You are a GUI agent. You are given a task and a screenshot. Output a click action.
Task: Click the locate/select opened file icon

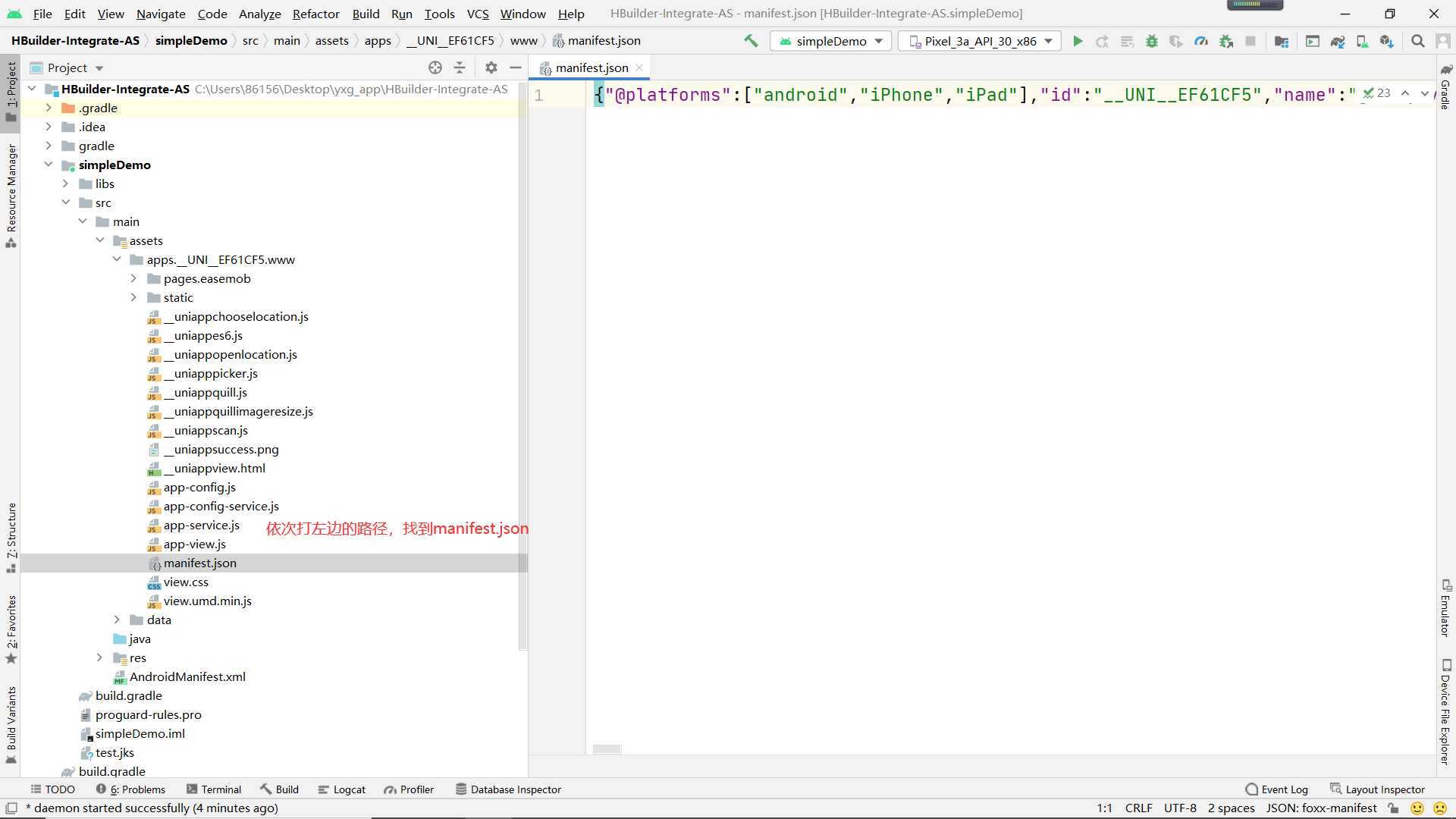[x=435, y=67]
